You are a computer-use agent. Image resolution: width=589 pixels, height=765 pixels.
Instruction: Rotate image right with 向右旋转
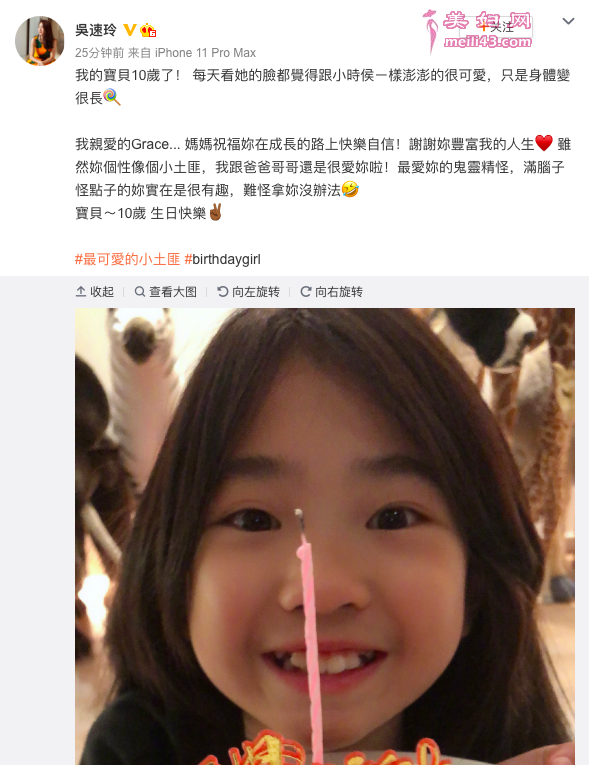tap(331, 292)
